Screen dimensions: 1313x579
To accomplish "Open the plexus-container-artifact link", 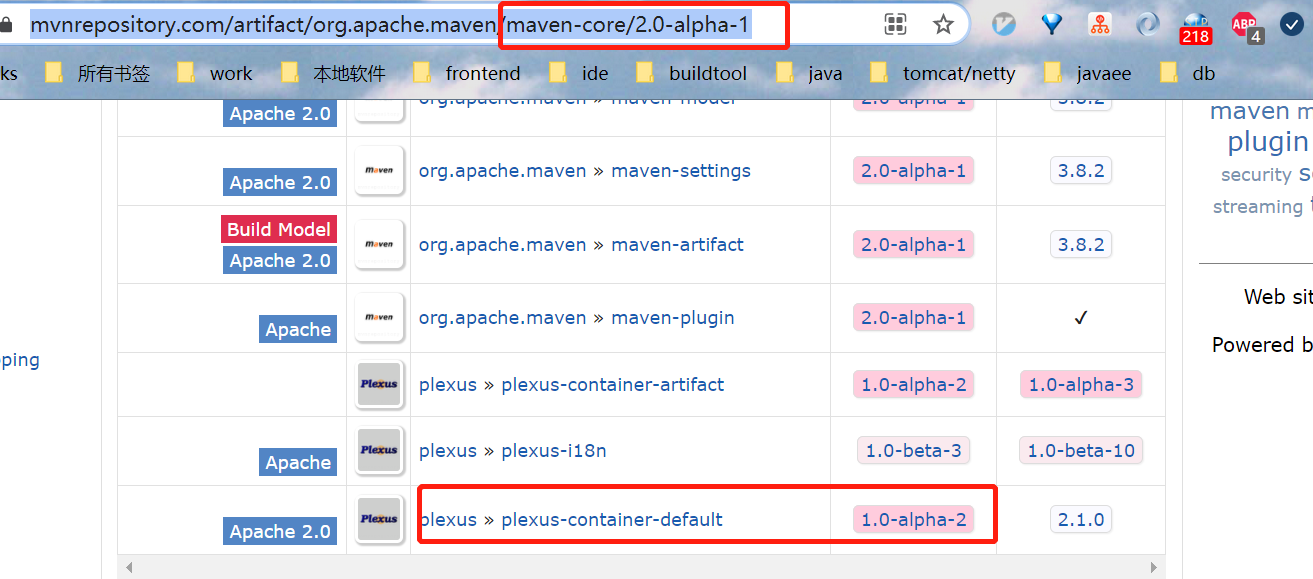I will click(612, 384).
